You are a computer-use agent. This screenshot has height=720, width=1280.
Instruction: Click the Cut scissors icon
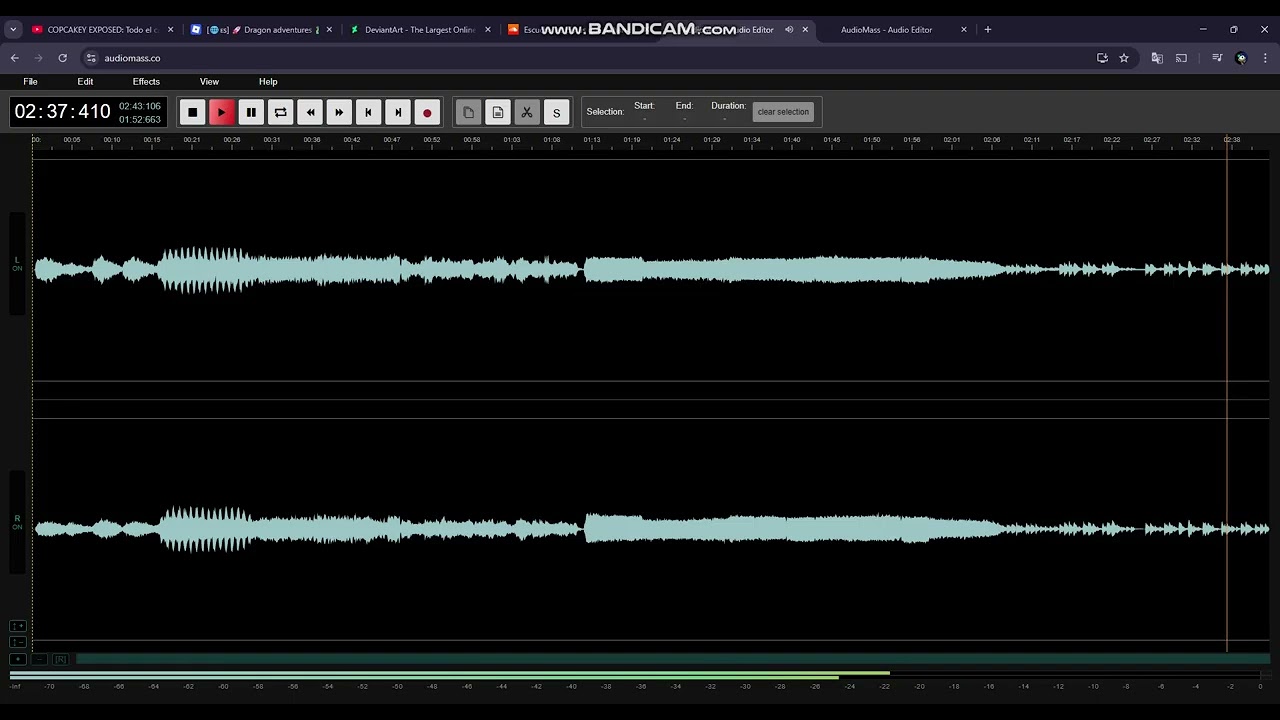527,112
